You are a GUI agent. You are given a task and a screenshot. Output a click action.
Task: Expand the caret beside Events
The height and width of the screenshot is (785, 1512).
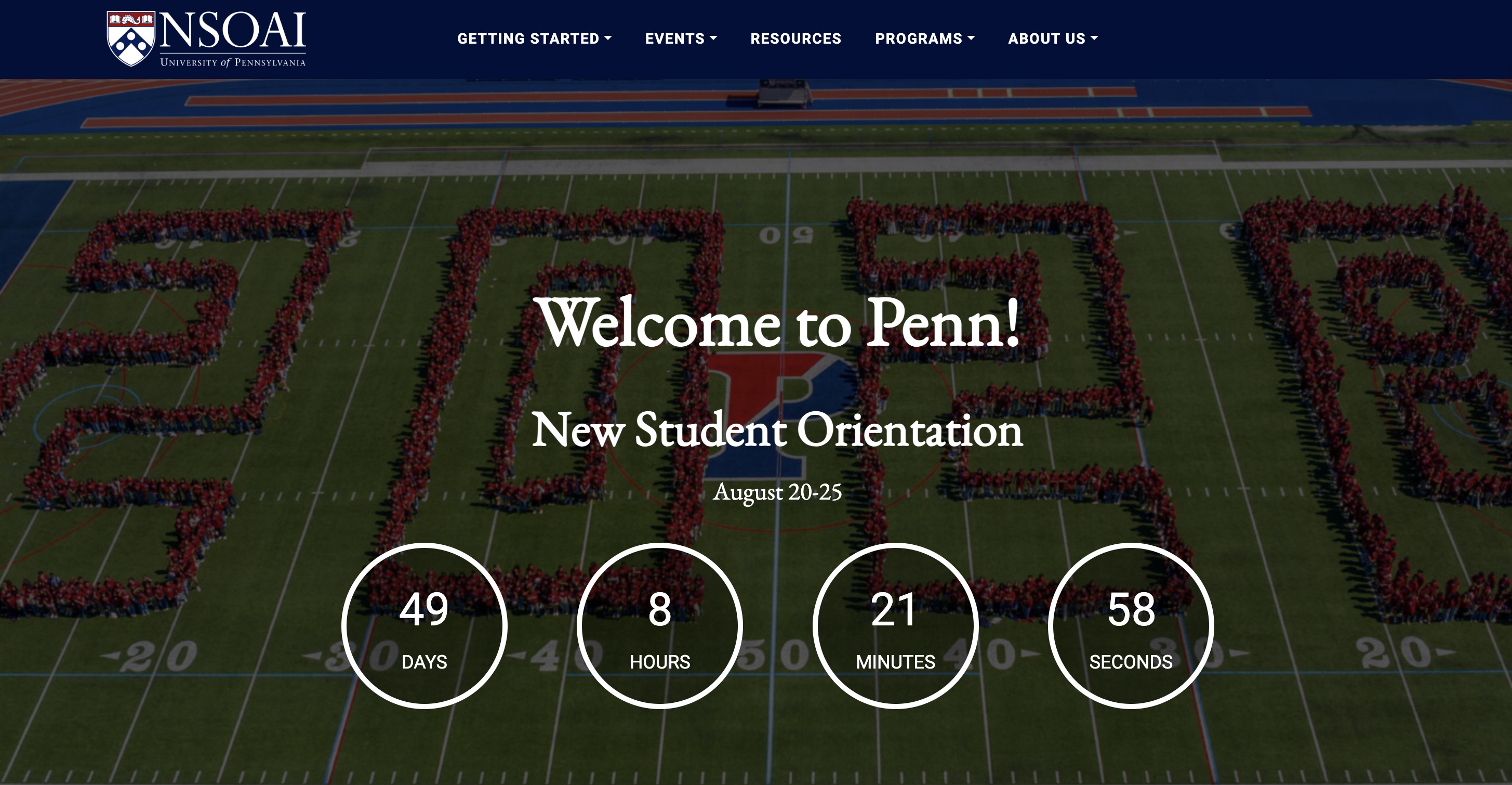(x=714, y=38)
